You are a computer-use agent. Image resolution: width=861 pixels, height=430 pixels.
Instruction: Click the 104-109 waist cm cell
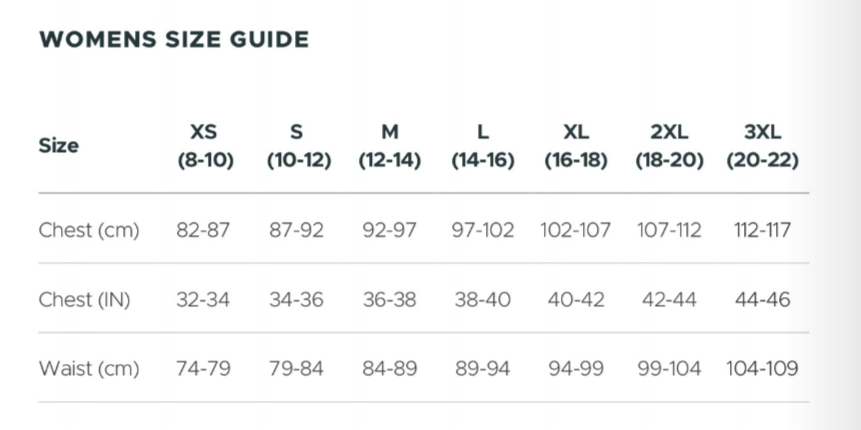tap(762, 368)
